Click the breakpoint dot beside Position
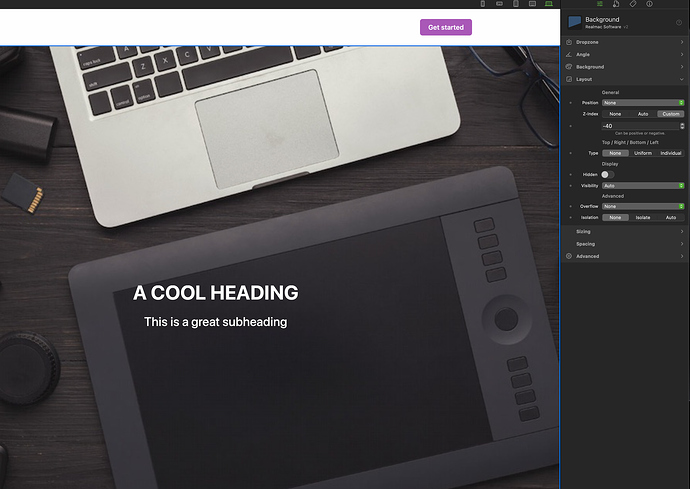This screenshot has width=690, height=489. [571, 103]
